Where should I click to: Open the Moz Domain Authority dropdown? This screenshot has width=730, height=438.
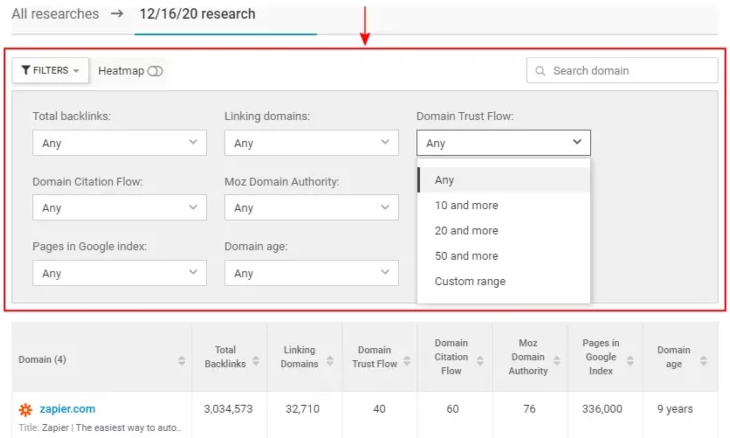(x=311, y=208)
